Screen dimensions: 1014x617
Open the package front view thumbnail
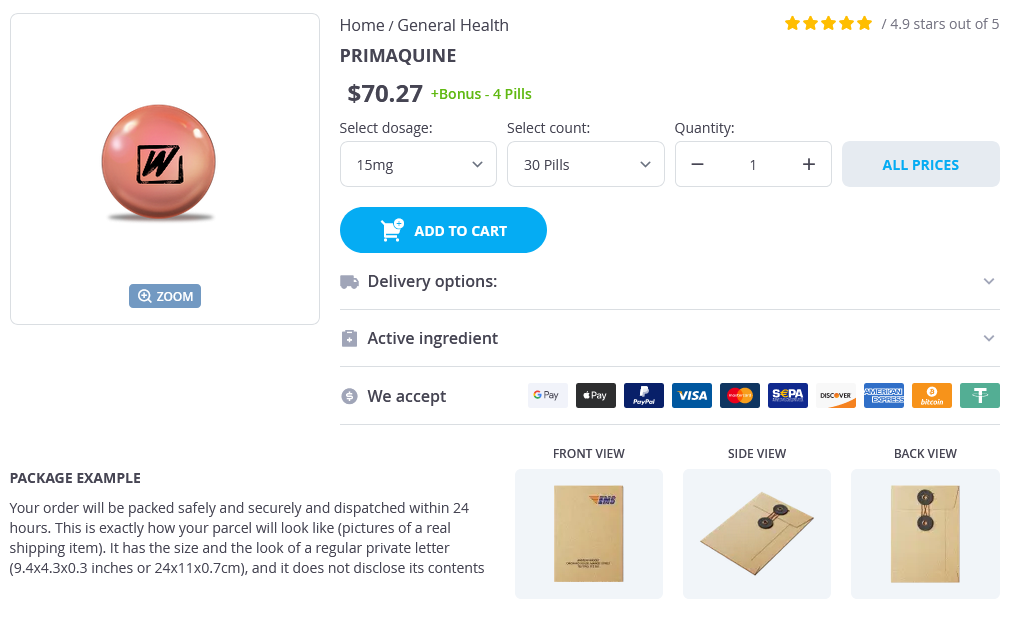[x=588, y=533]
